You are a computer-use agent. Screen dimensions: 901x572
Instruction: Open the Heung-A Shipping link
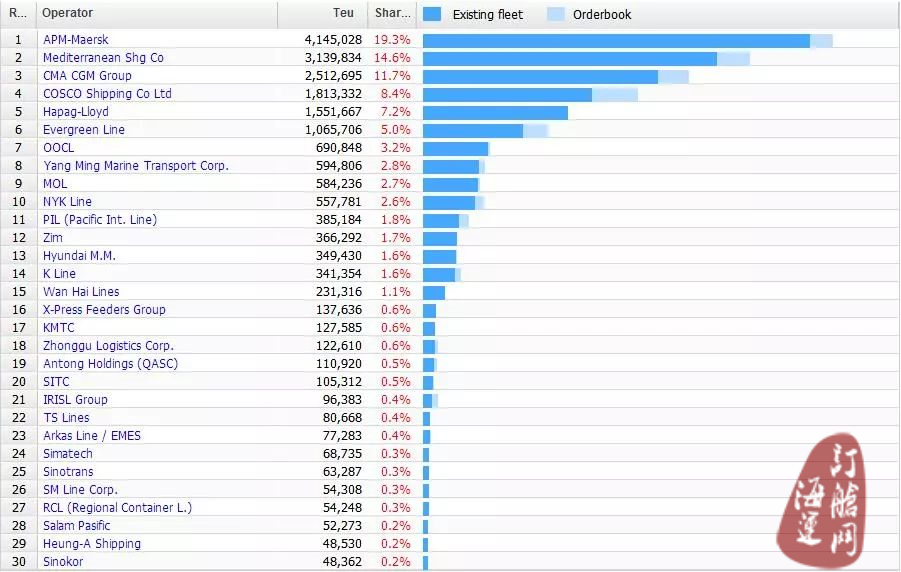92,544
